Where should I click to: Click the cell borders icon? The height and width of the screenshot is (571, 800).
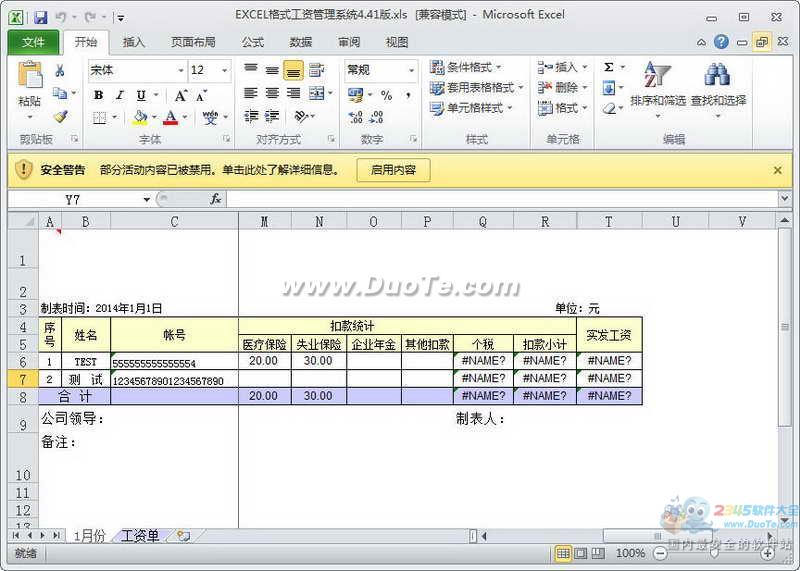tap(99, 118)
